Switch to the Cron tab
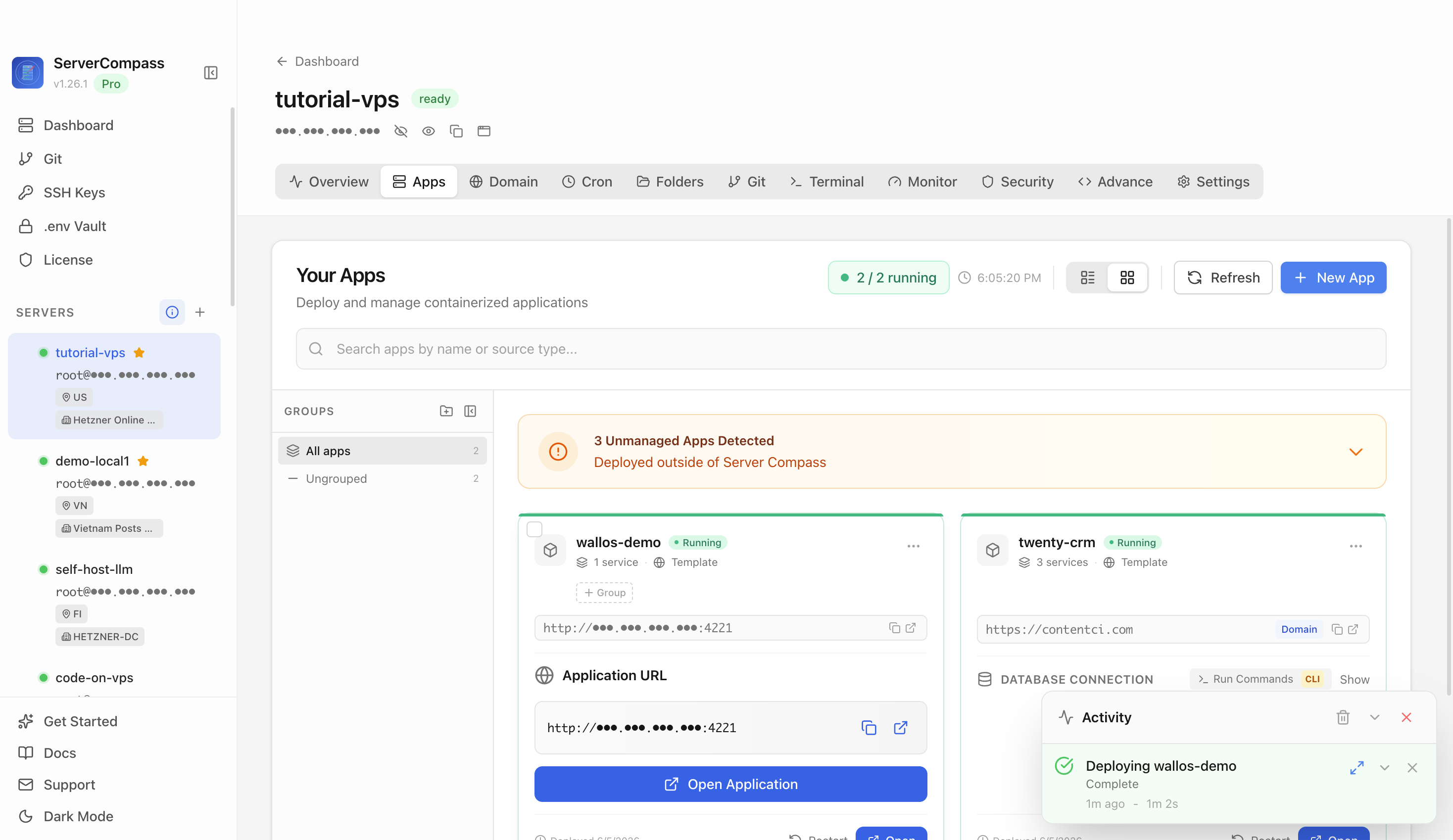This screenshot has height=840, width=1453. point(587,182)
